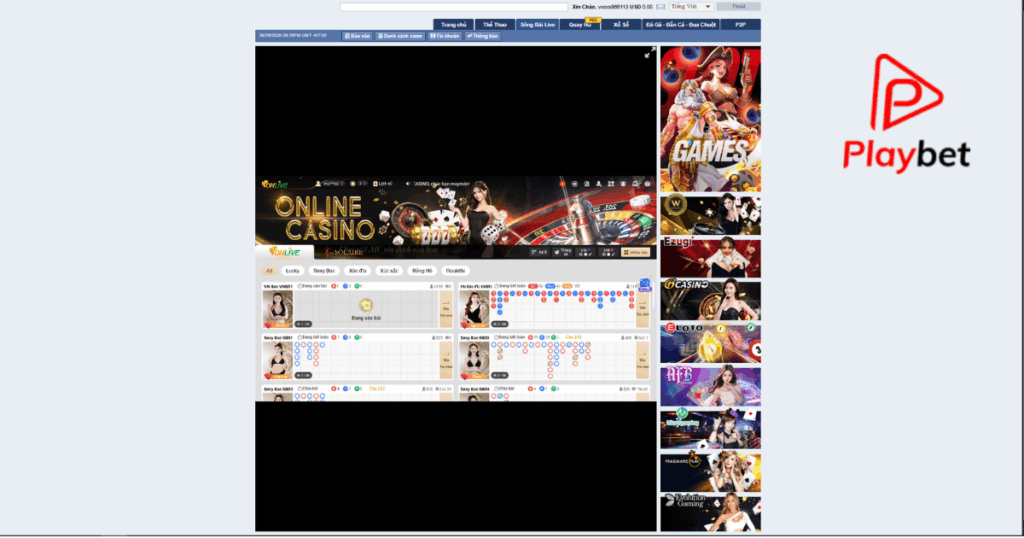Click the second top-row table's dealer thumbnail
The image size is (1024, 538).
click(475, 309)
